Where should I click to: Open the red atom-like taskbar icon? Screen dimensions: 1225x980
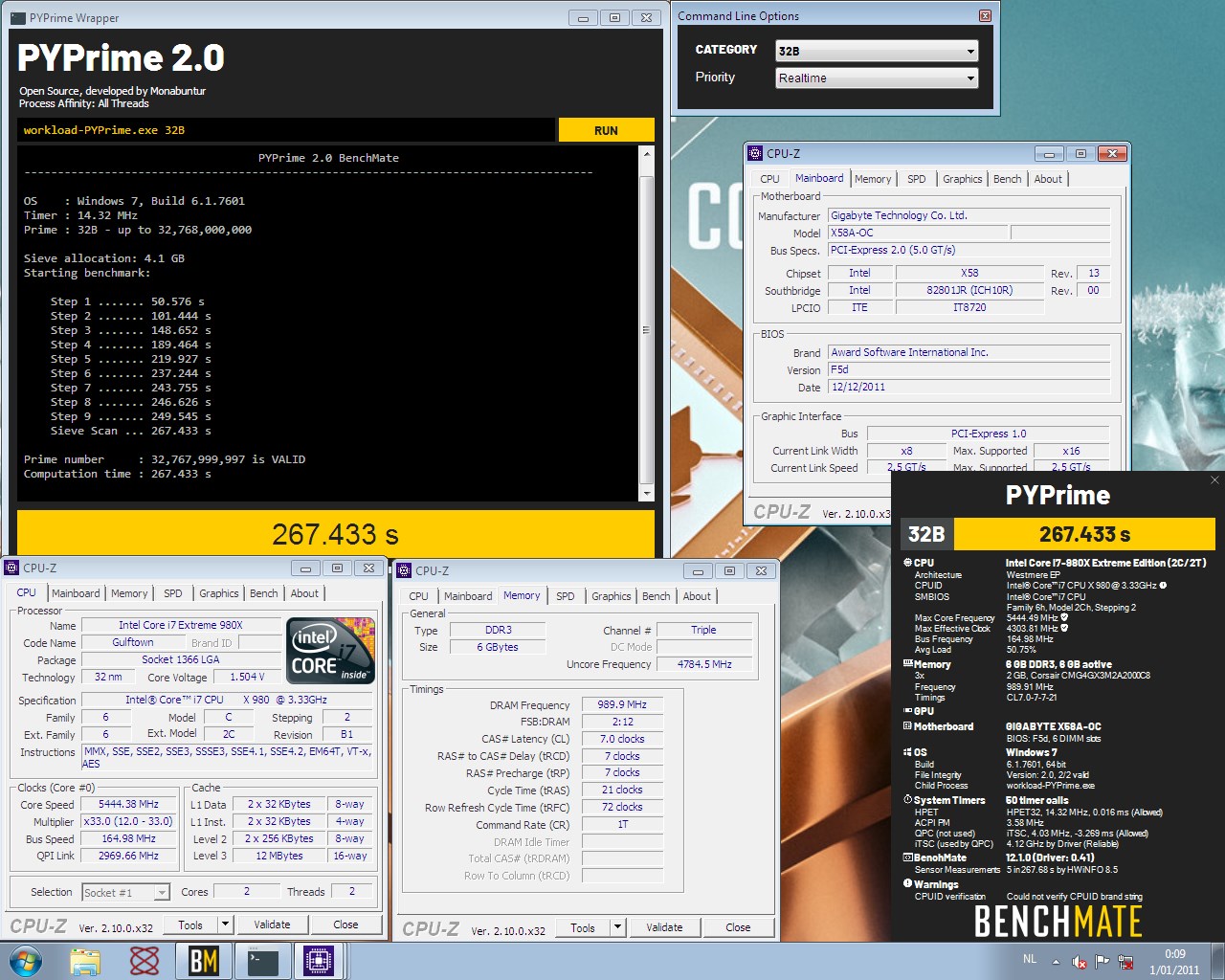click(x=145, y=961)
